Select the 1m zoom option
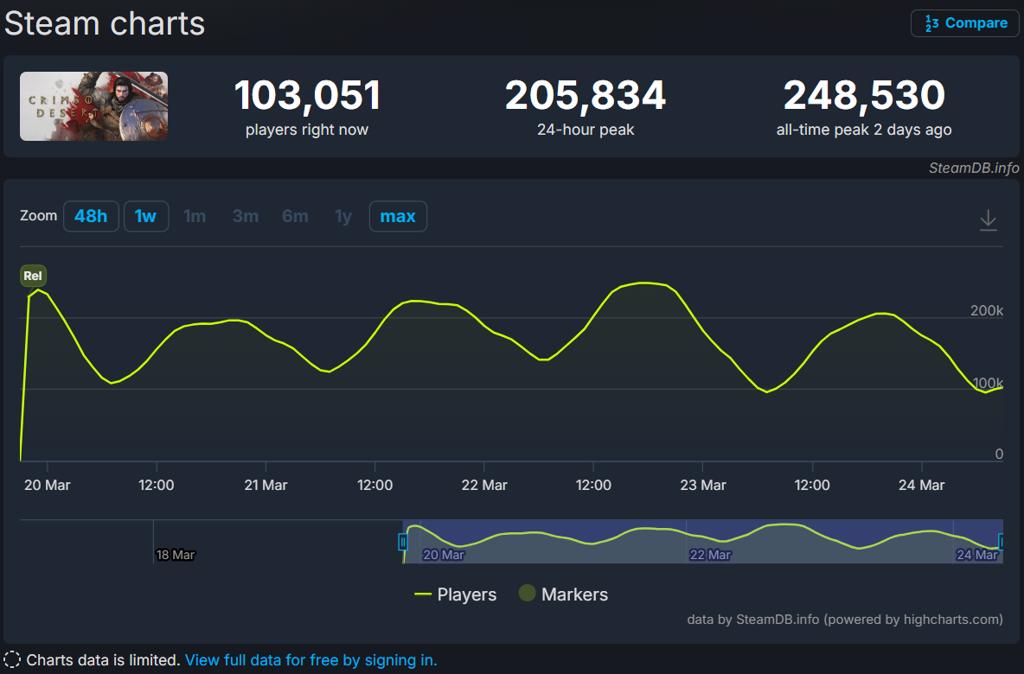This screenshot has width=1024, height=674. pos(195,216)
